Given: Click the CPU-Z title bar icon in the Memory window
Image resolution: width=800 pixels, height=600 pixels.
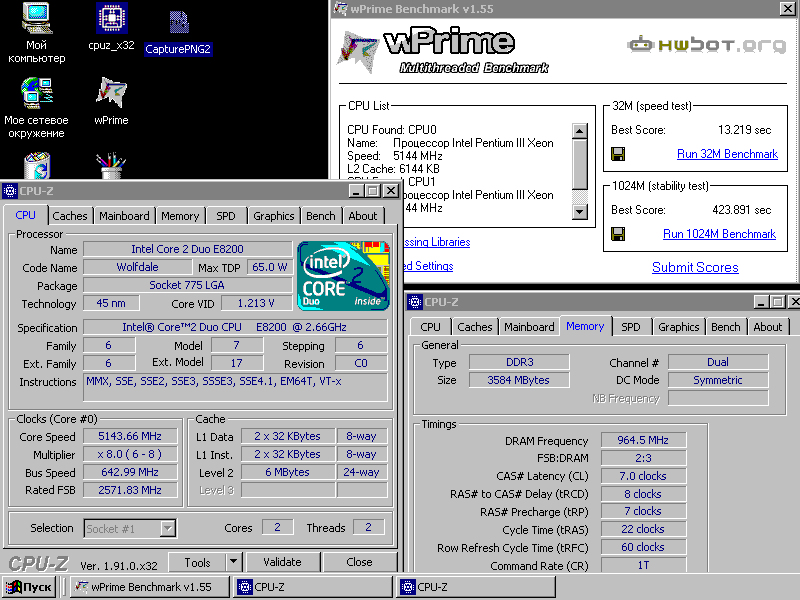Looking at the screenshot, I should (415, 302).
